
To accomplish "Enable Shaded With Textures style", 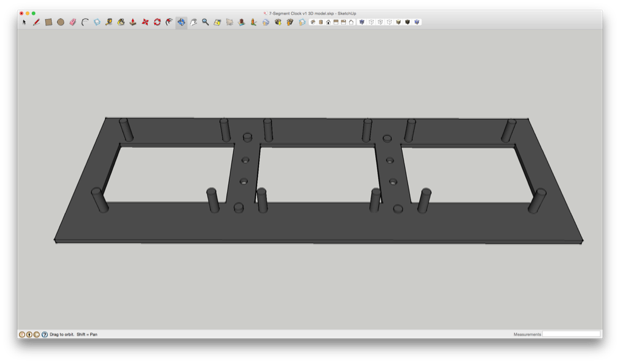I will tap(407, 22).
